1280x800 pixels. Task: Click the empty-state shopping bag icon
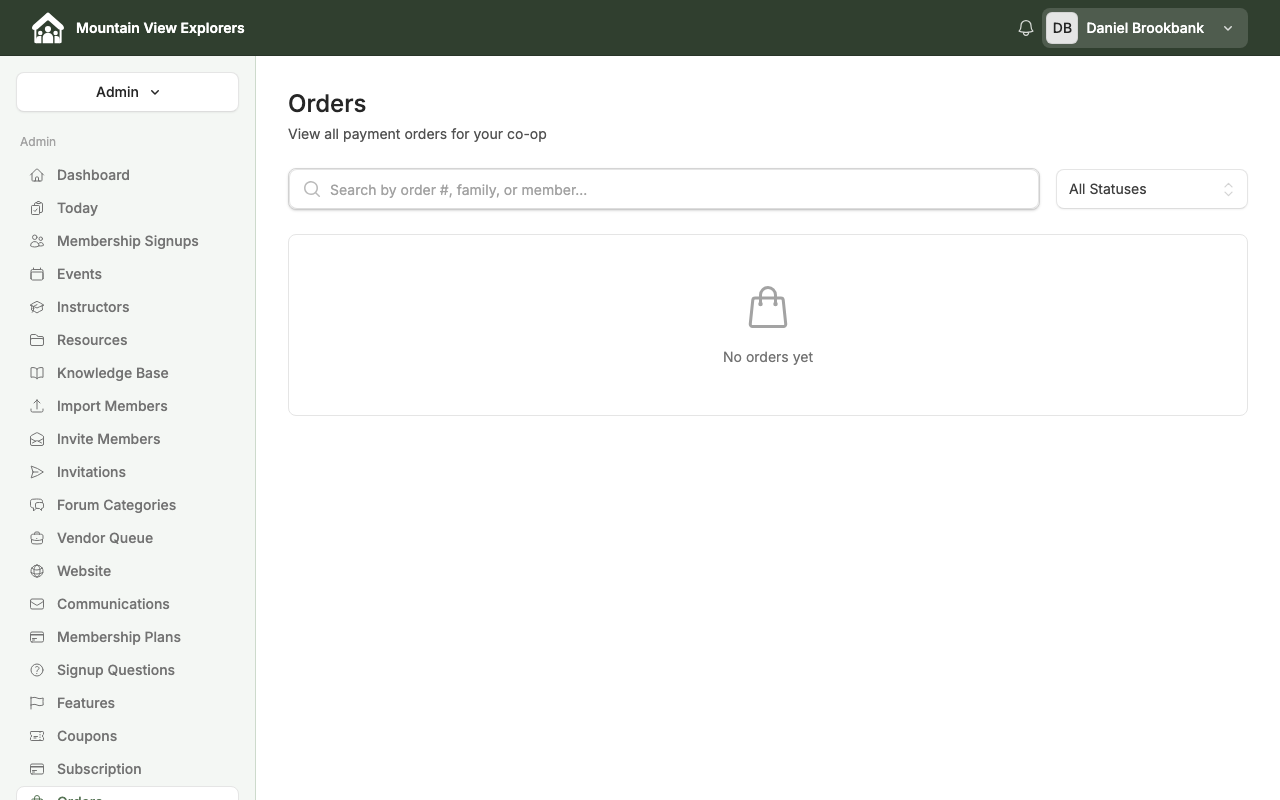tap(768, 308)
